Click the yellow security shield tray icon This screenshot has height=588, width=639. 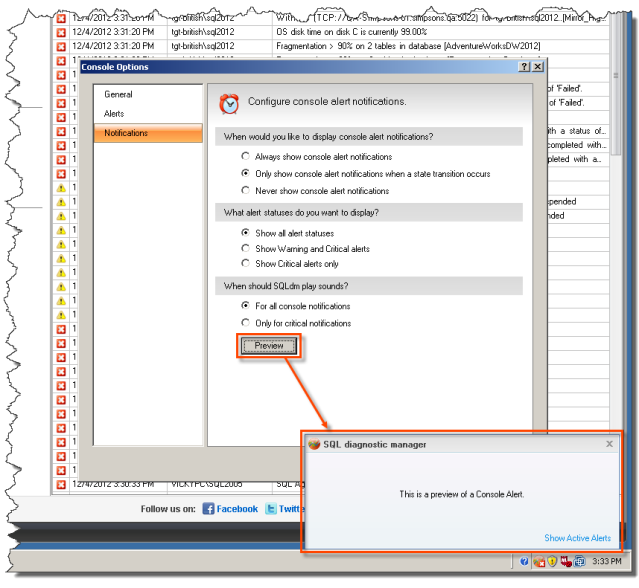(x=552, y=562)
